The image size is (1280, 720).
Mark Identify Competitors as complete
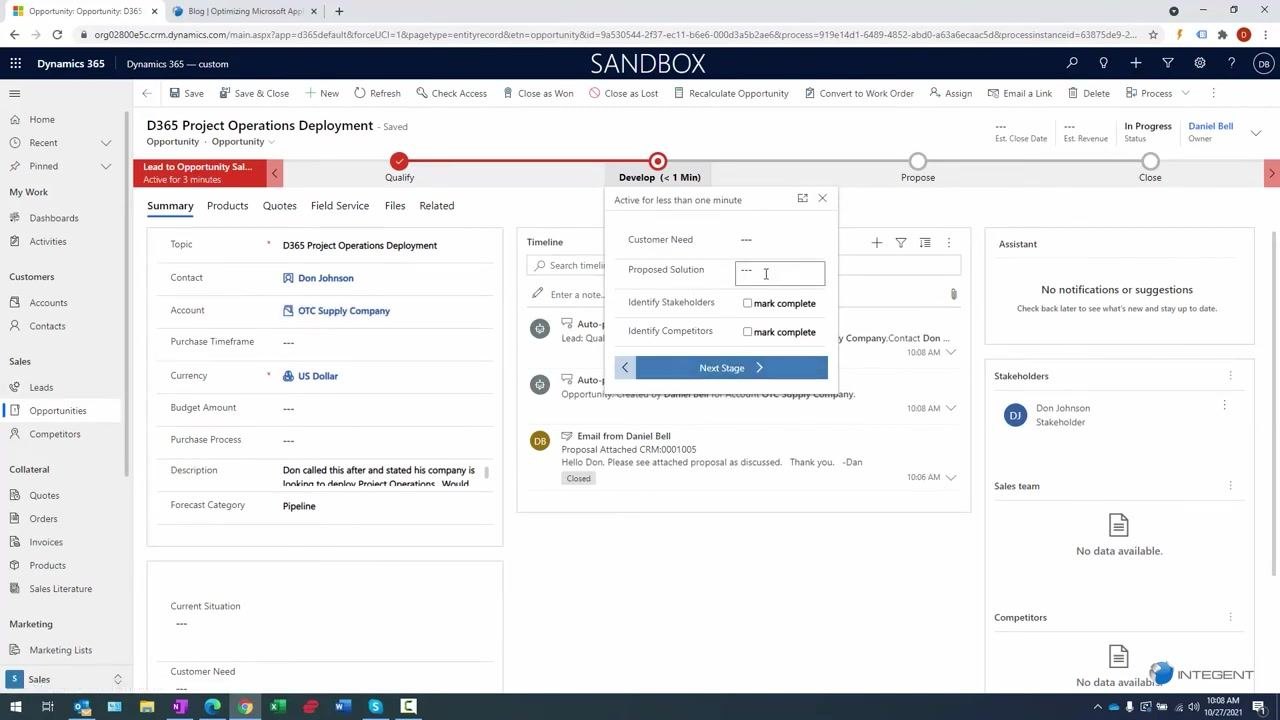(x=747, y=332)
